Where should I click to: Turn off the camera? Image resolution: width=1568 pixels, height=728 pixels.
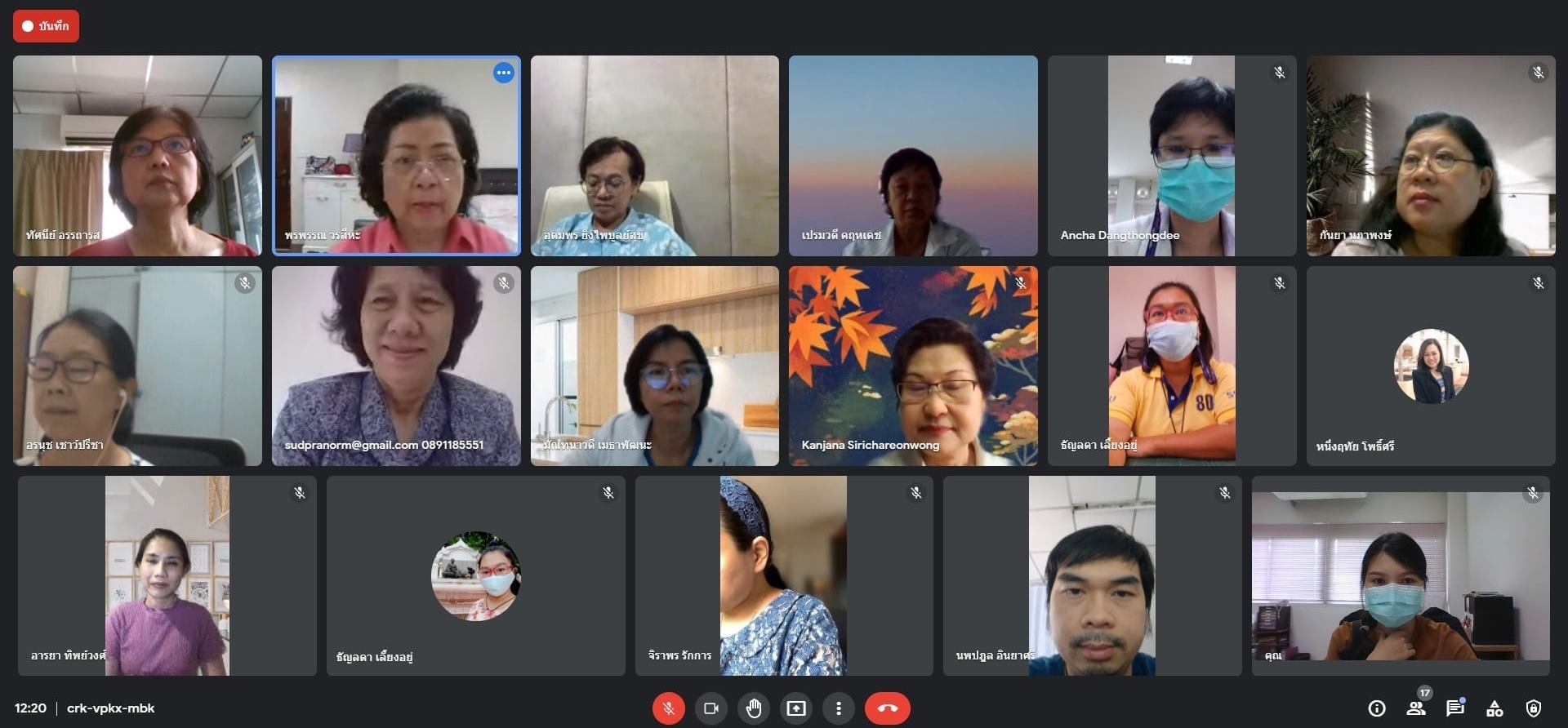pyautogui.click(x=710, y=708)
